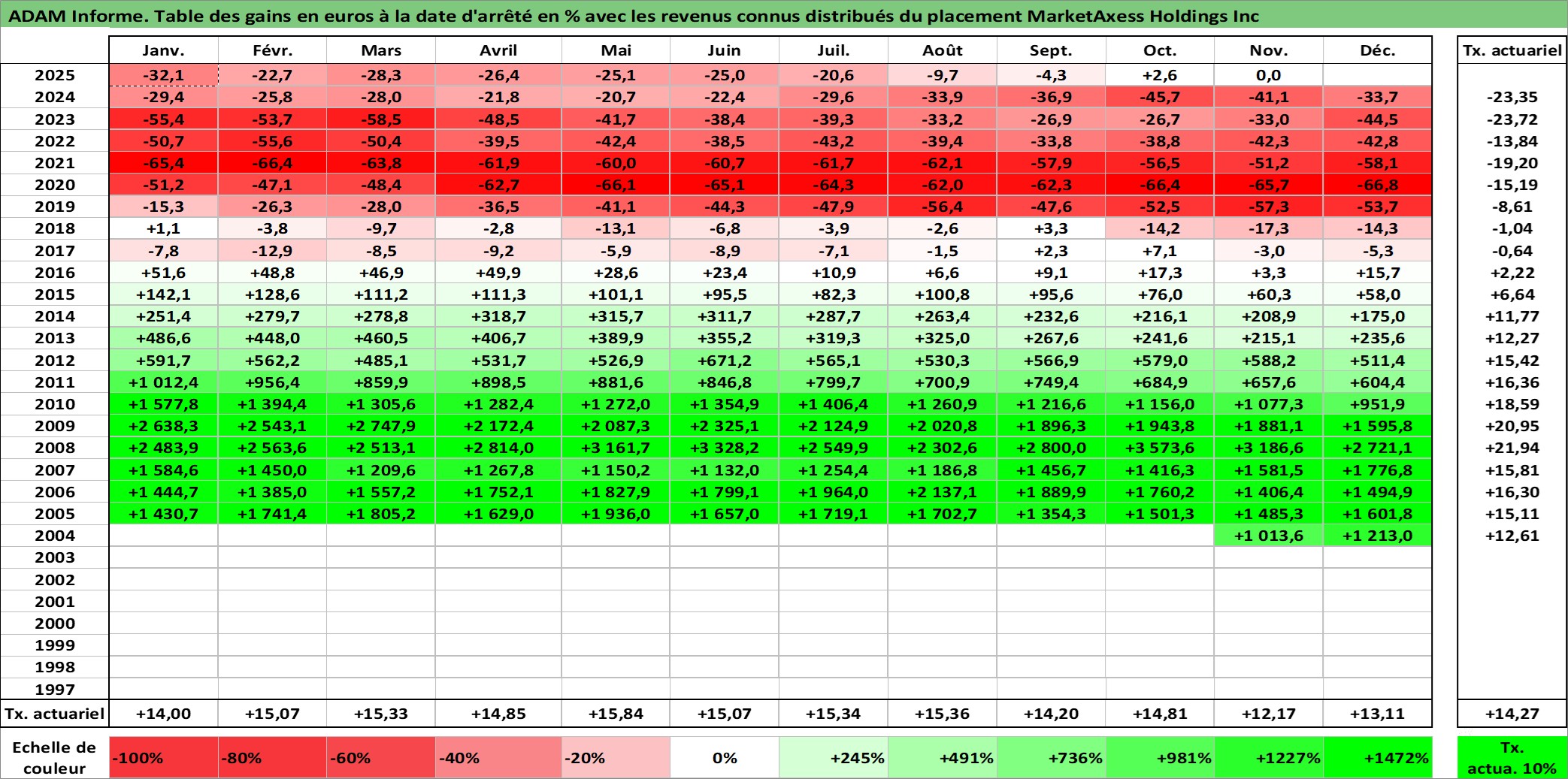
Task: Select the +12,17 actuarial rate under Nov.
Action: point(1269,714)
